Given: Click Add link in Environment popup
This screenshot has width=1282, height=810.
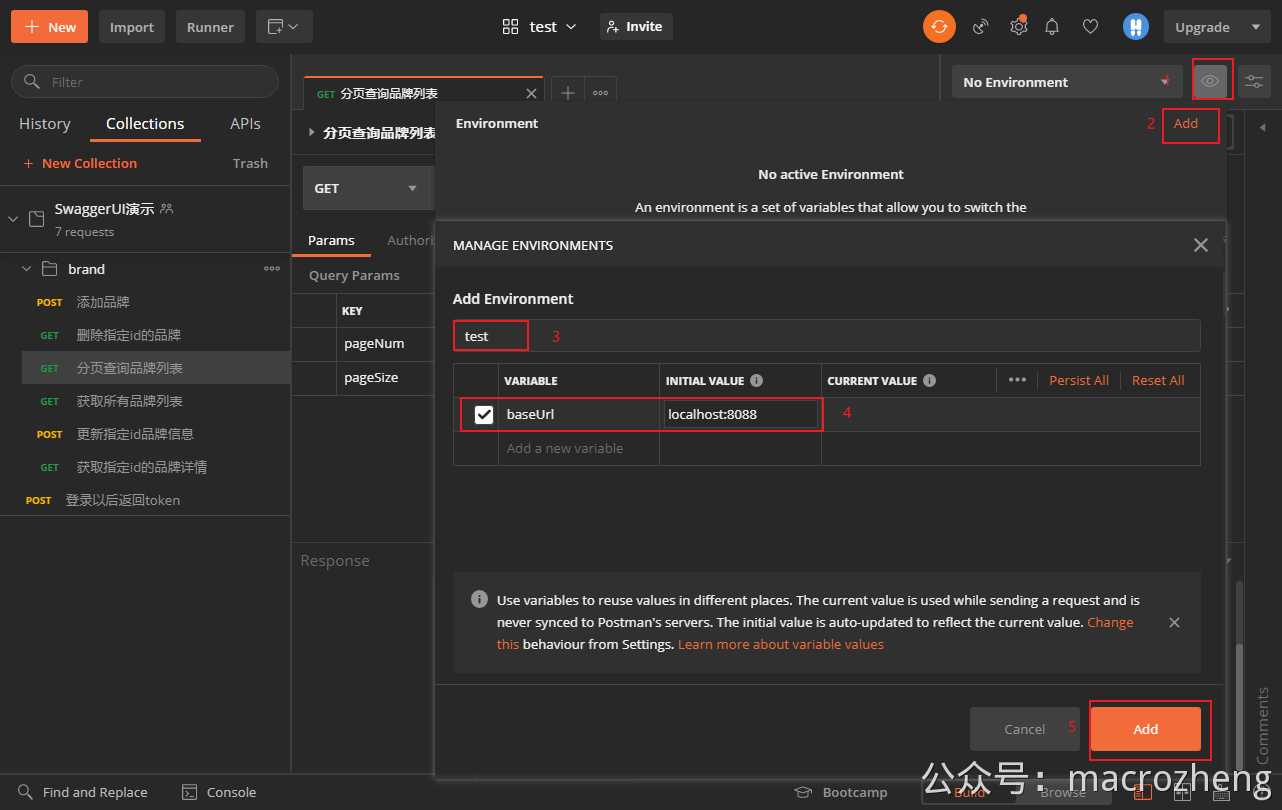Looking at the screenshot, I should coord(1186,124).
